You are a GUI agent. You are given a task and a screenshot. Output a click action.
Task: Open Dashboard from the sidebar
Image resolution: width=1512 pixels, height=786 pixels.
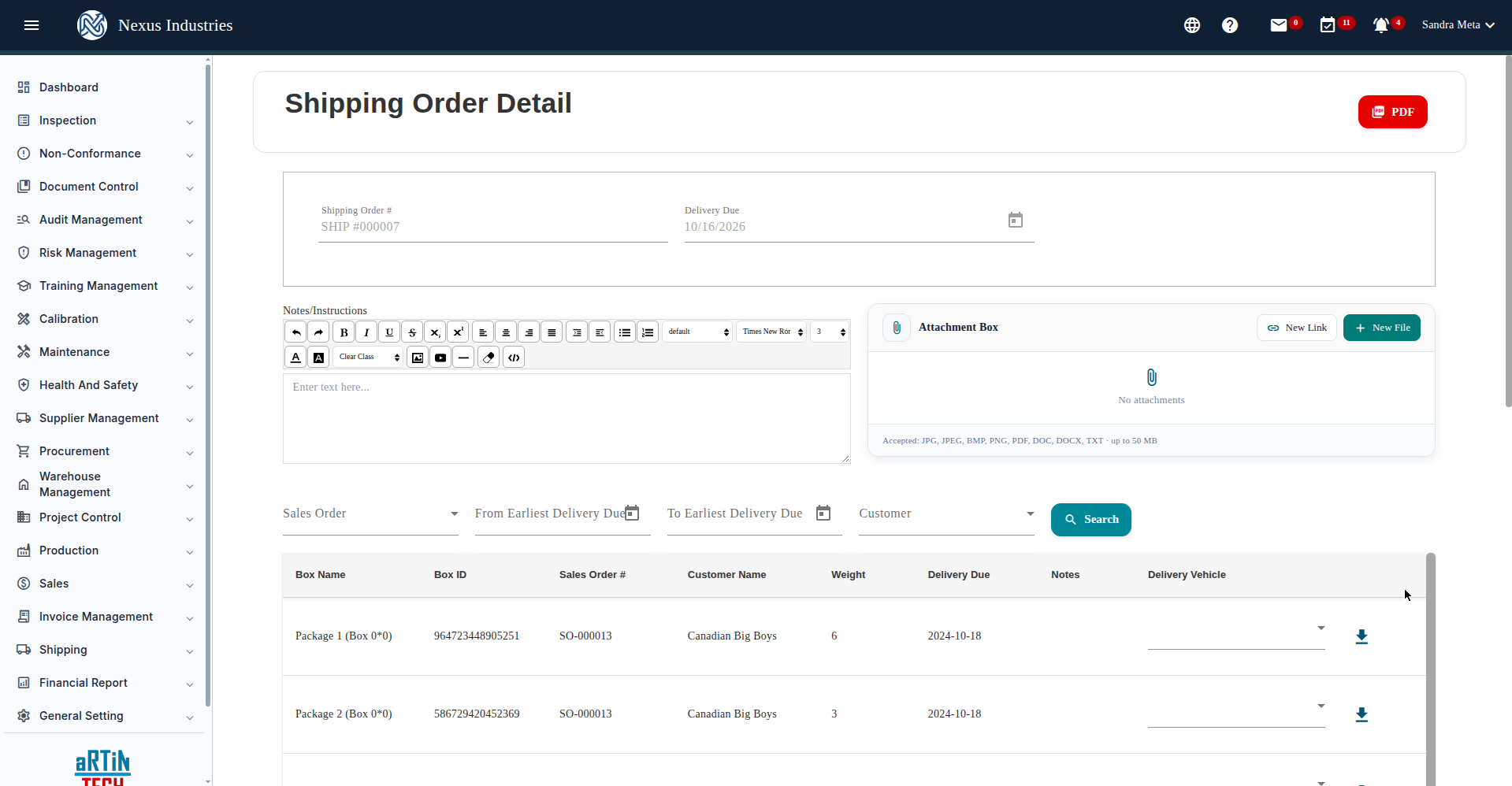click(105, 87)
